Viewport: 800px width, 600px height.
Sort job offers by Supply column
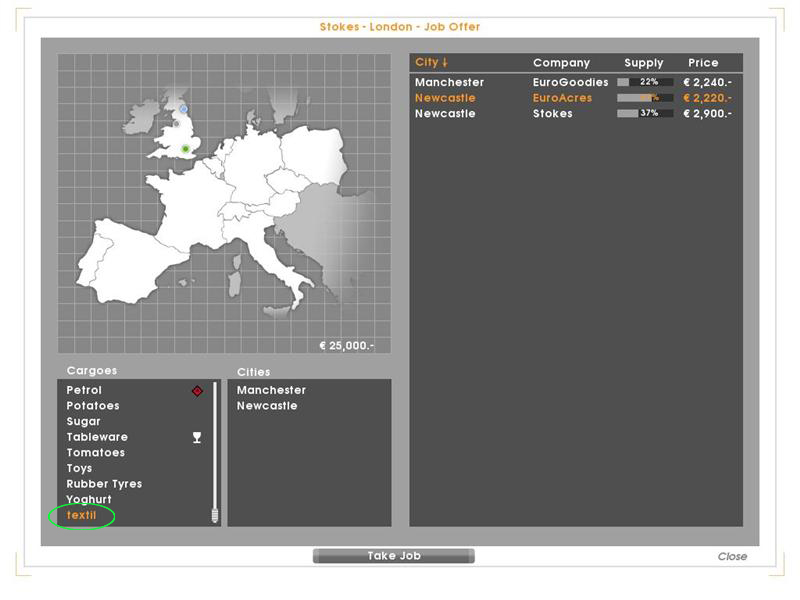pos(643,63)
